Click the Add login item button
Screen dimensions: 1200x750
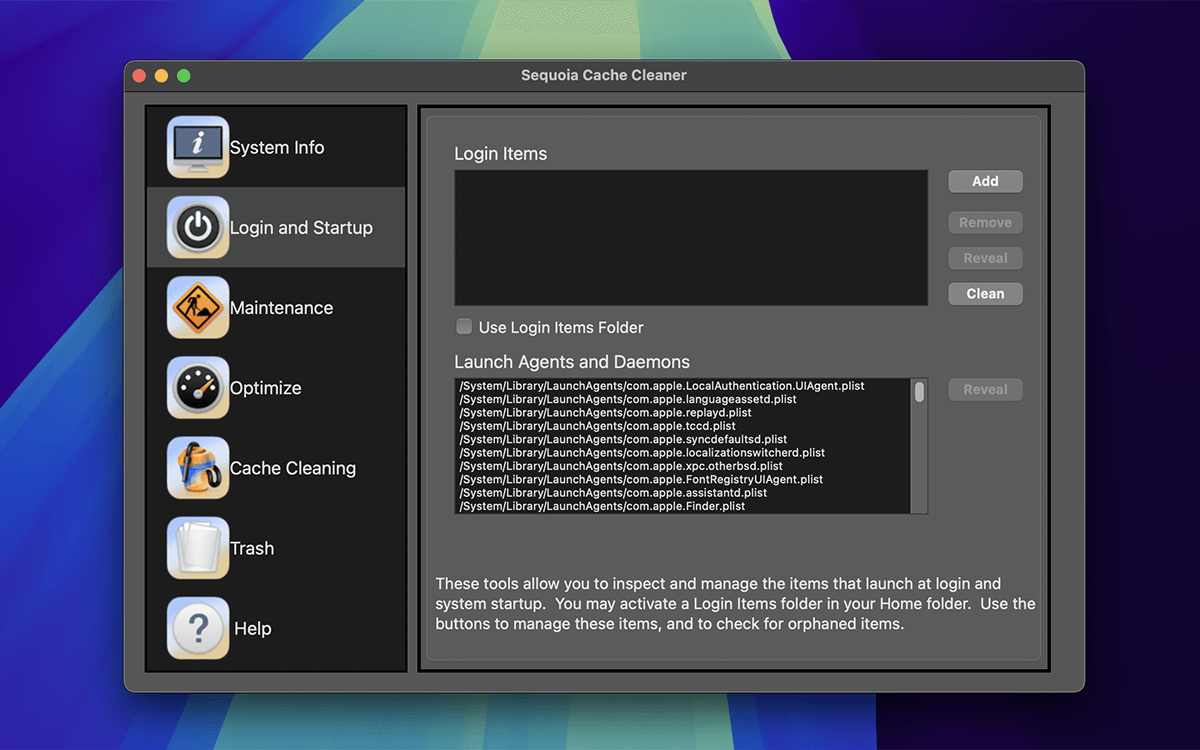point(985,181)
